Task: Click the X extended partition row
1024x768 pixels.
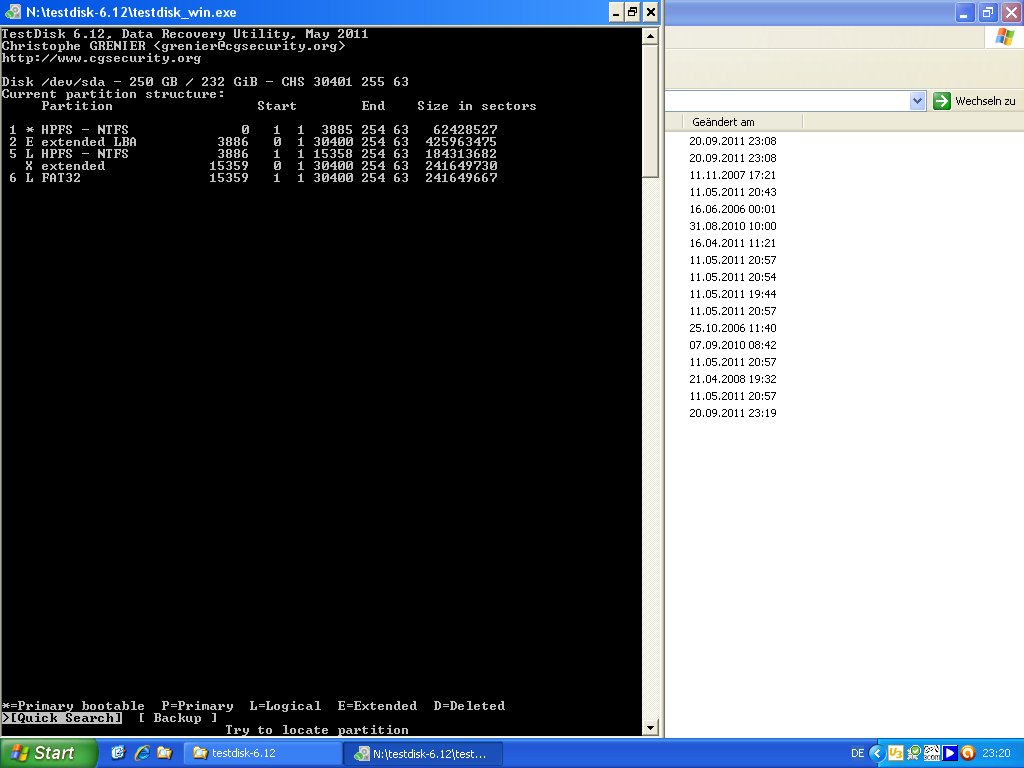Action: (261, 166)
